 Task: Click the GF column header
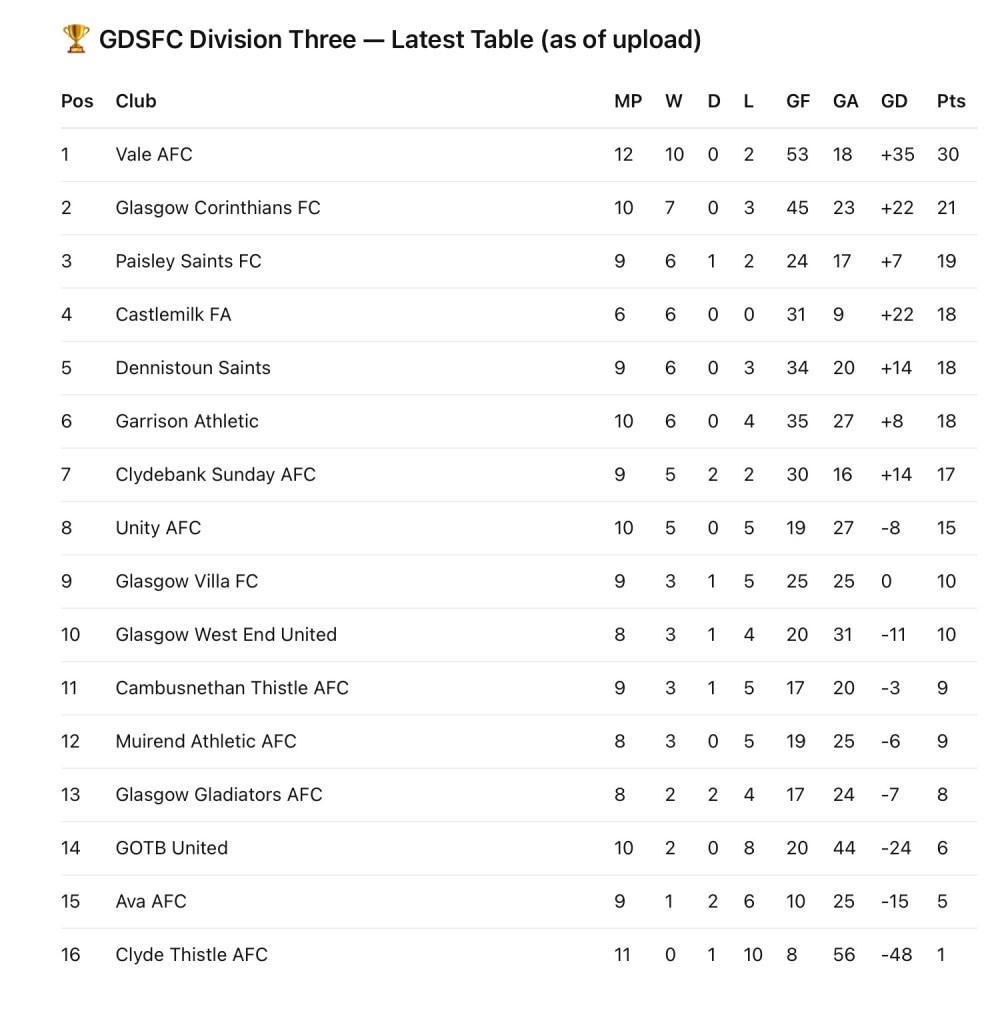point(798,101)
